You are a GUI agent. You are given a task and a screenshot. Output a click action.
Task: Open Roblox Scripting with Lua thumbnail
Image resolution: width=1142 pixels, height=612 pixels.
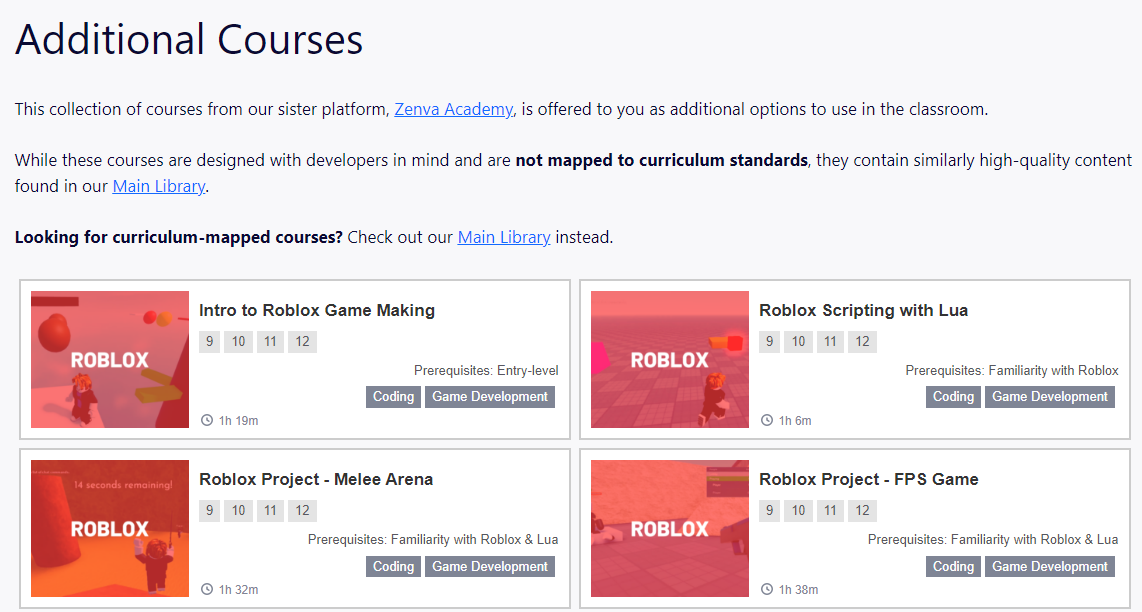pyautogui.click(x=670, y=359)
